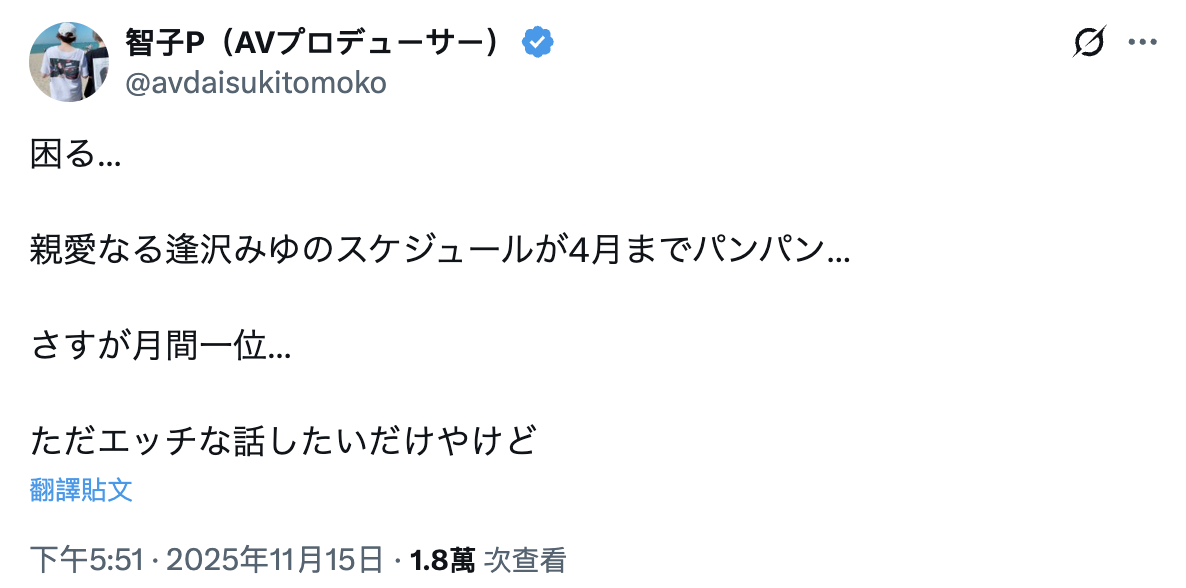Click the tweet line さすが月間一位...

(160, 345)
